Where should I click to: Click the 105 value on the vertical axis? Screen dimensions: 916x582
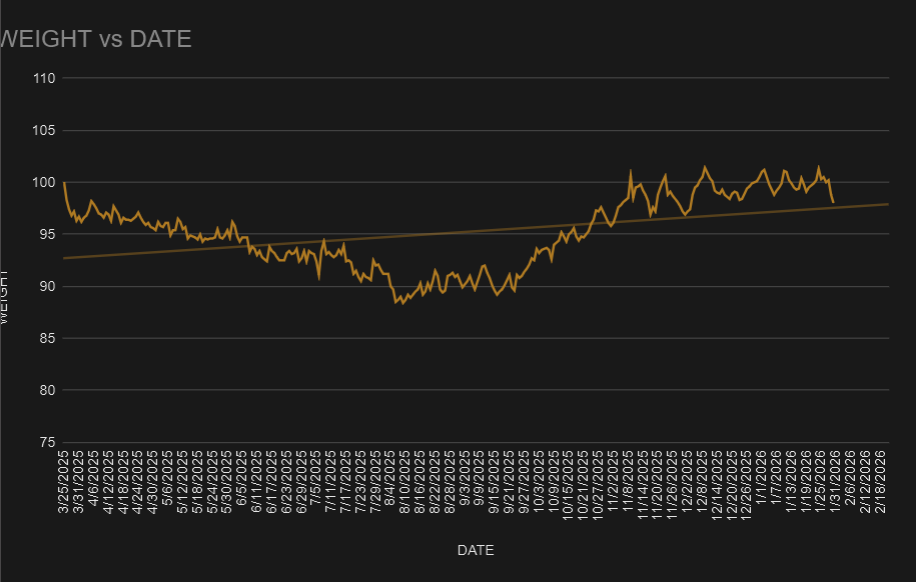(x=44, y=130)
